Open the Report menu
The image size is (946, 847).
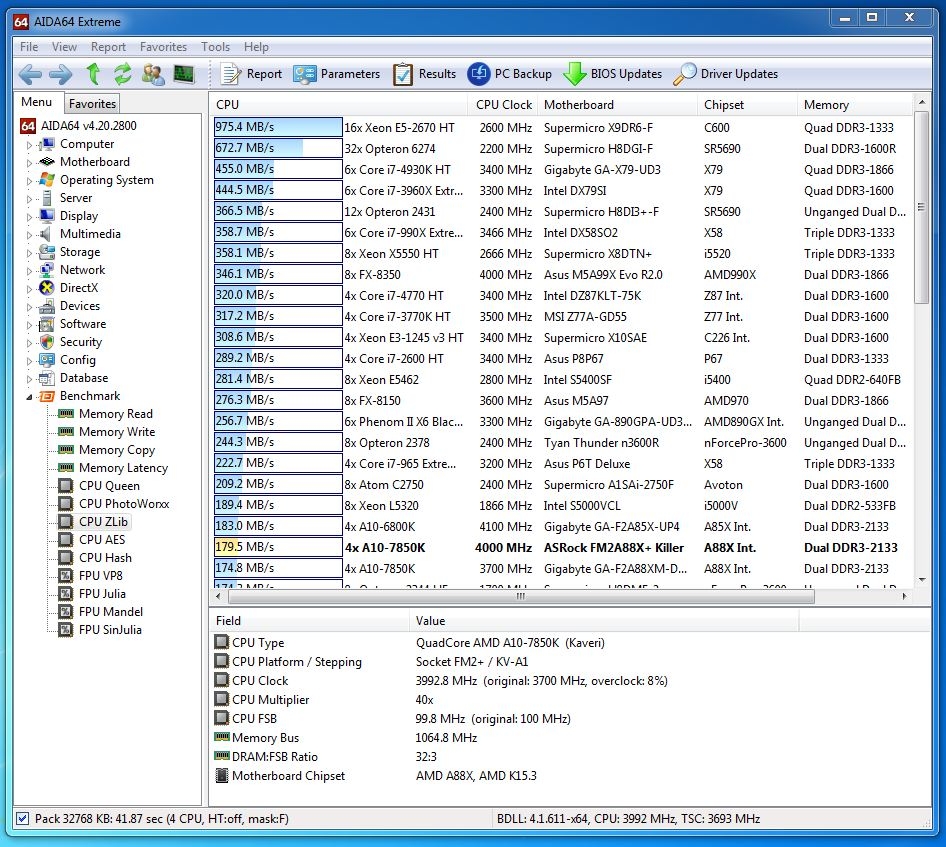coord(108,46)
